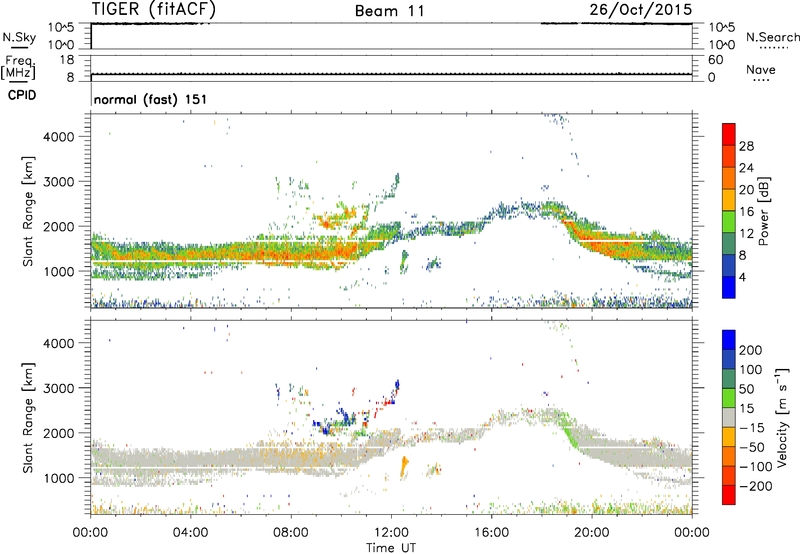800x554 pixels.
Task: Click the '12:00' time tick label
Action: [x=391, y=533]
